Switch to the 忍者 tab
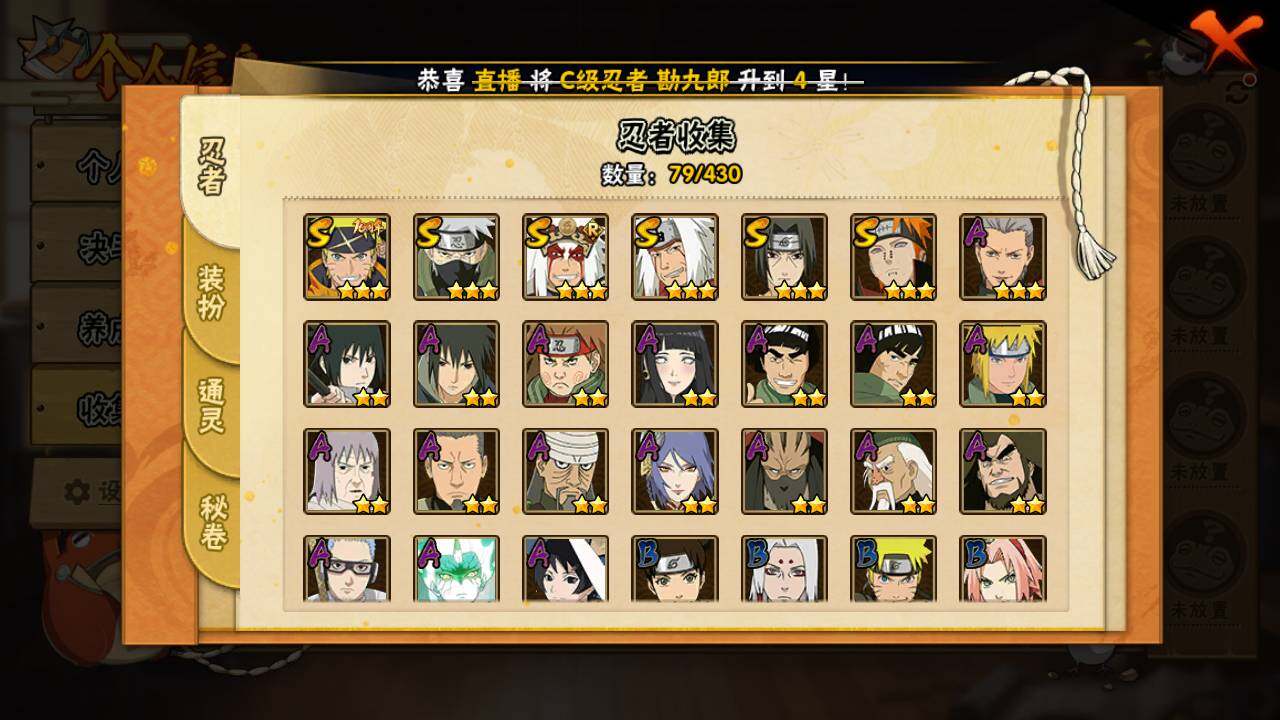 click(211, 166)
